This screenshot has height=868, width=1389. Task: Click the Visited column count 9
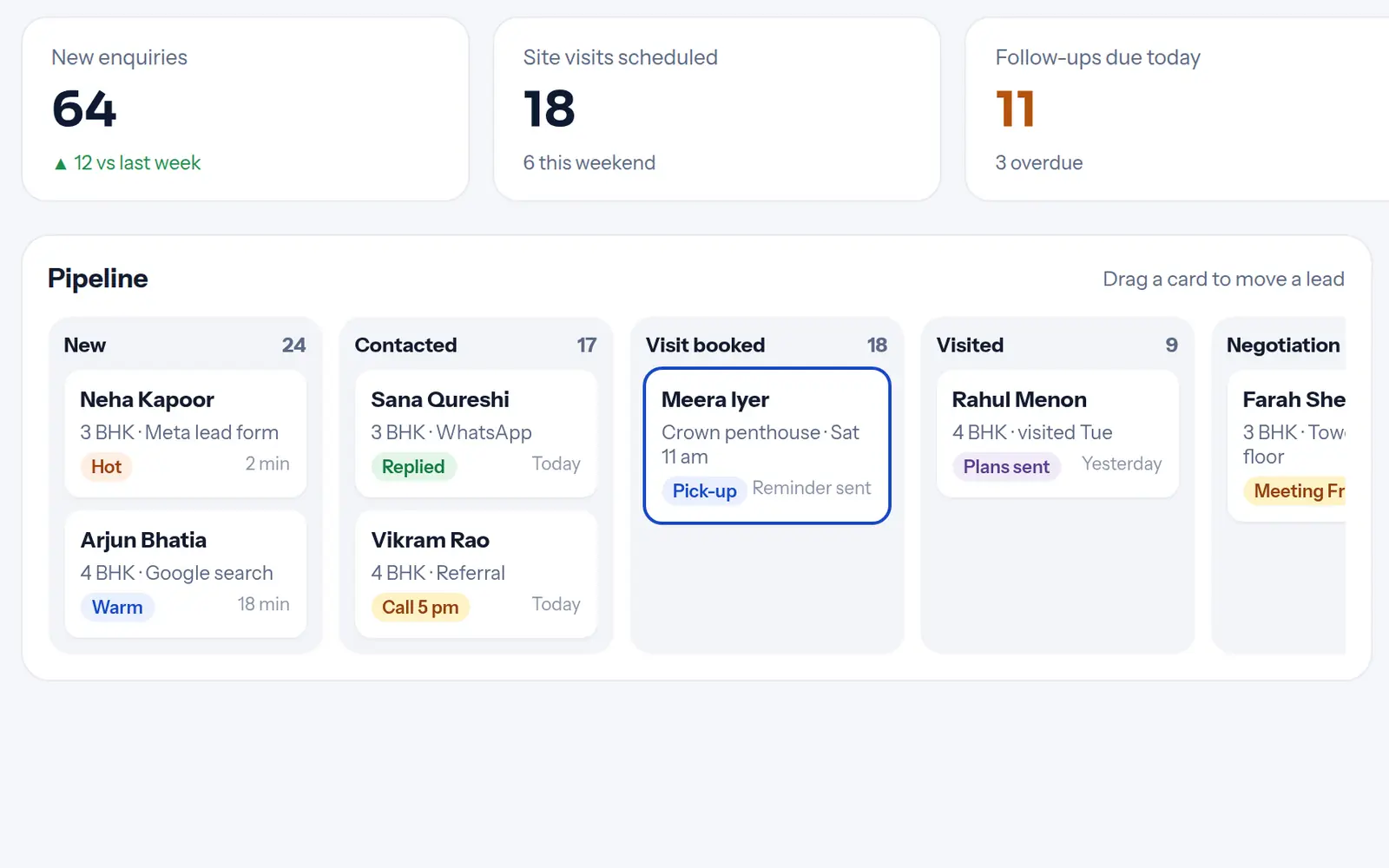pyautogui.click(x=1171, y=345)
